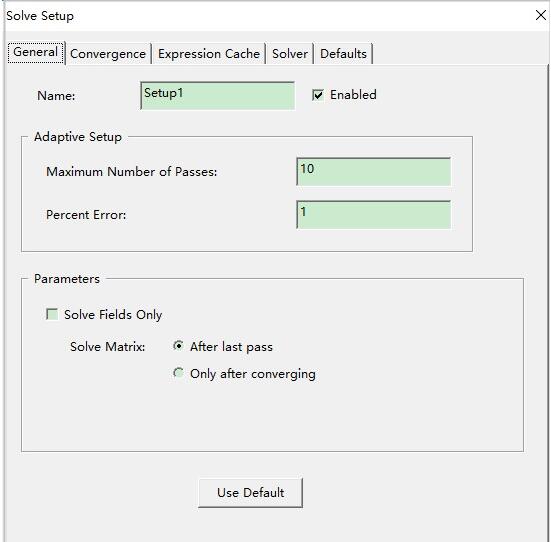
Task: Click the After last pass label
Action: (x=231, y=347)
